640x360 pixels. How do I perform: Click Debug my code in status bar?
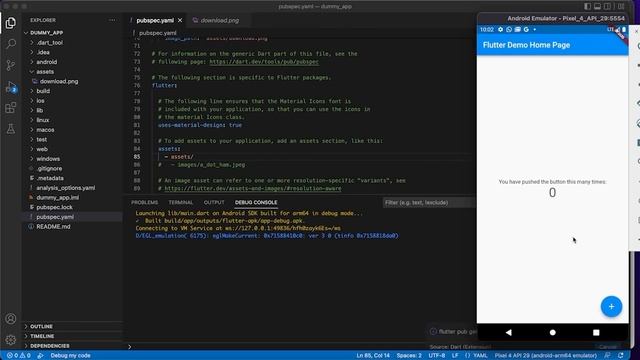click(x=70, y=356)
